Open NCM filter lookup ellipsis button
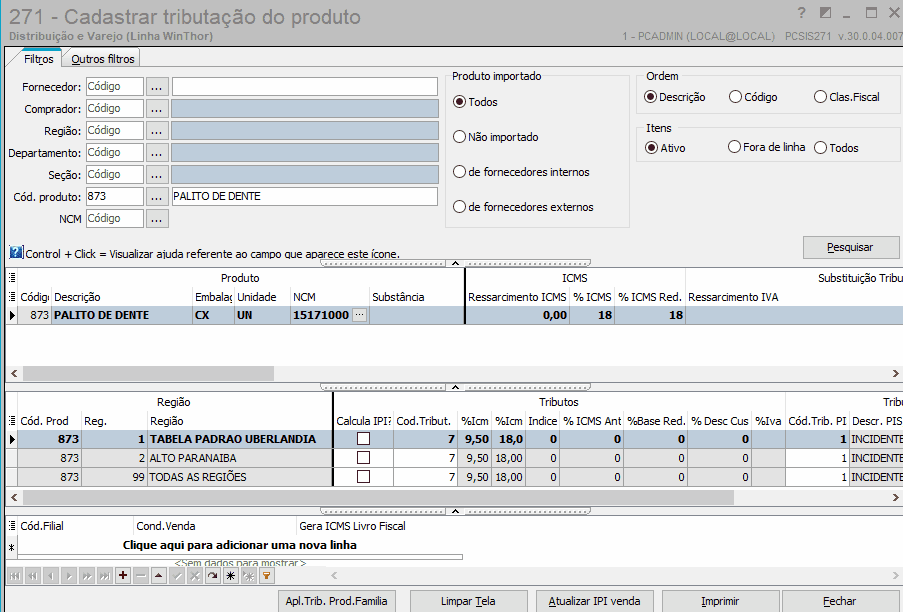This screenshot has height=612, width=903. click(157, 219)
